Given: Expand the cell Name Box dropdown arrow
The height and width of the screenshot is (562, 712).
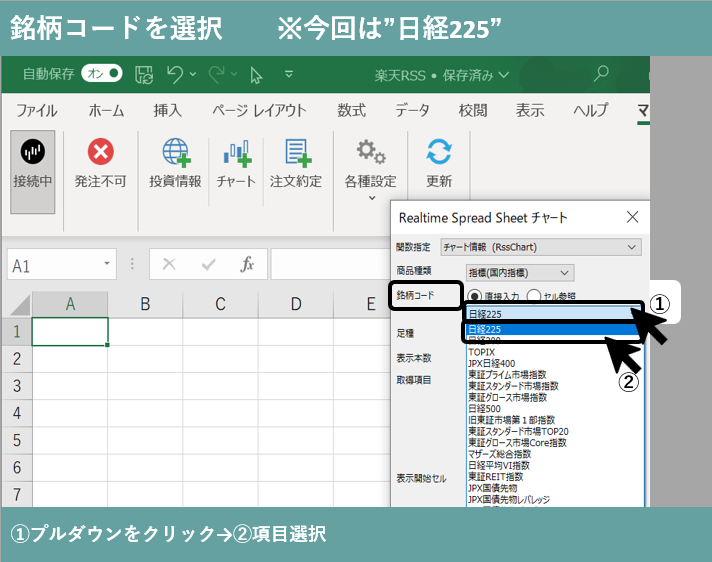Looking at the screenshot, I should (107, 265).
